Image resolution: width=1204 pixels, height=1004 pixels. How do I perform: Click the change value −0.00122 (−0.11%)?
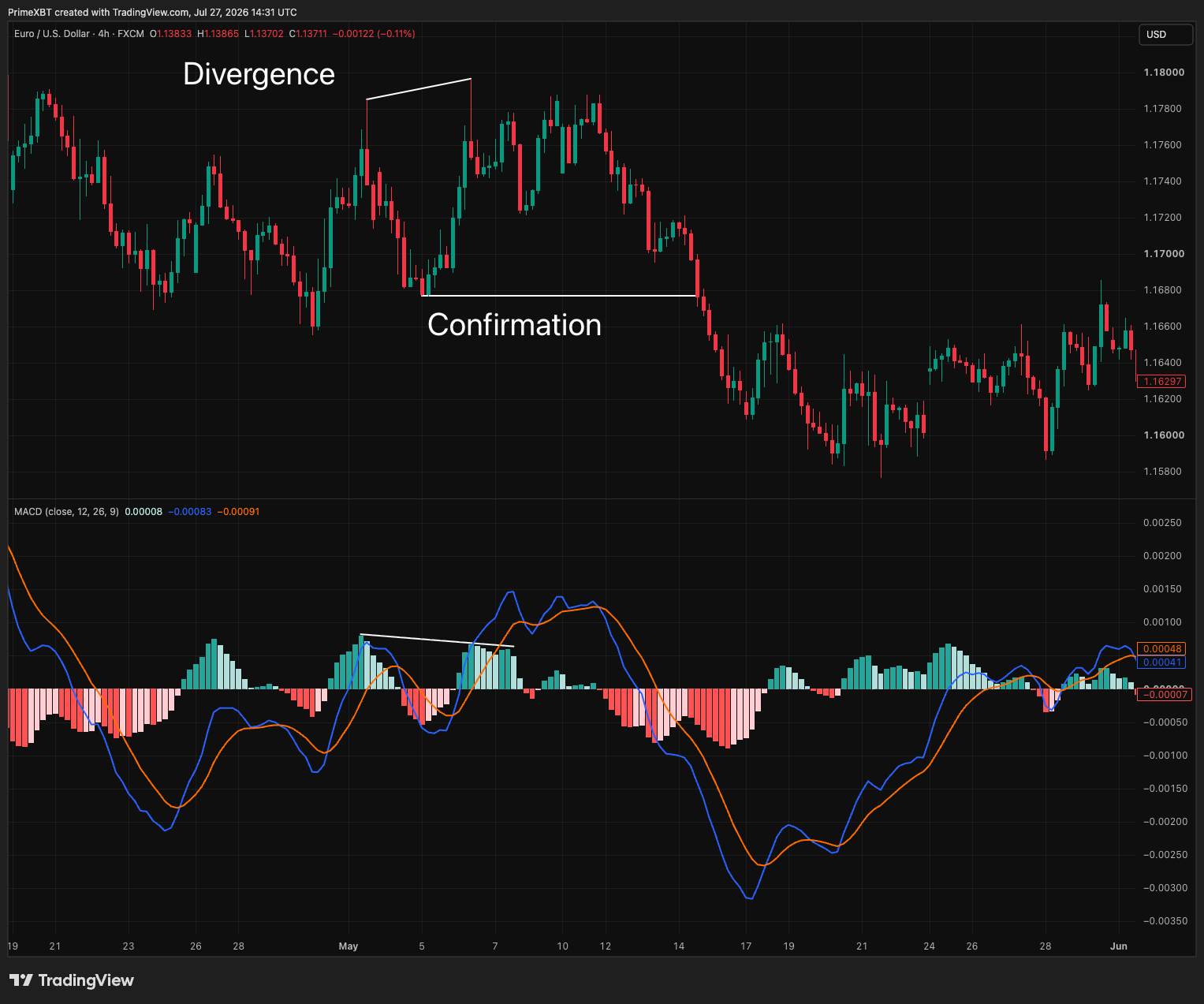tap(374, 34)
